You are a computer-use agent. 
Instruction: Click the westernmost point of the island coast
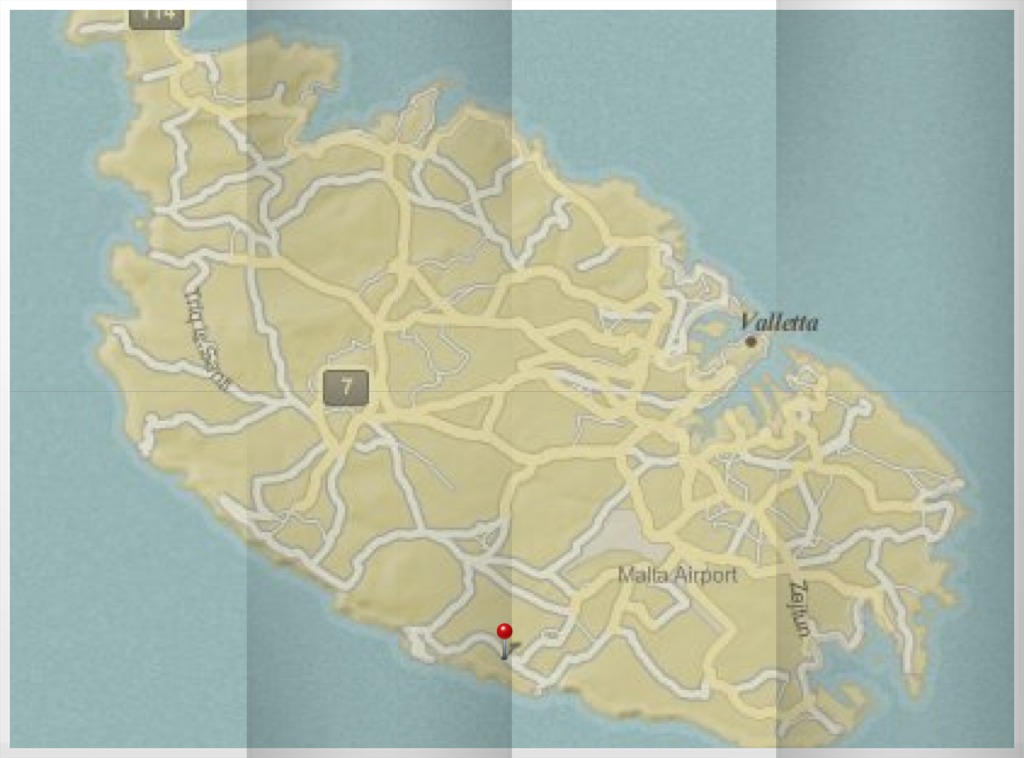[x=98, y=330]
